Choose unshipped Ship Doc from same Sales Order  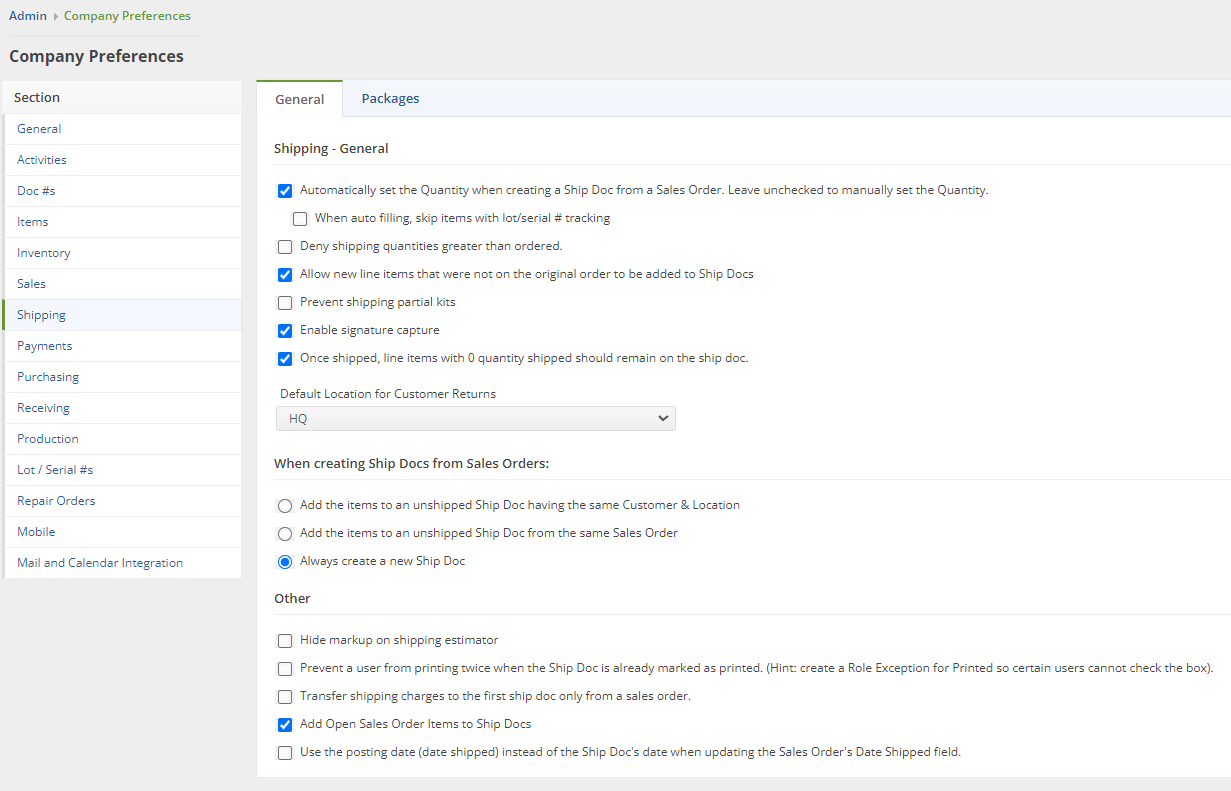tap(285, 534)
